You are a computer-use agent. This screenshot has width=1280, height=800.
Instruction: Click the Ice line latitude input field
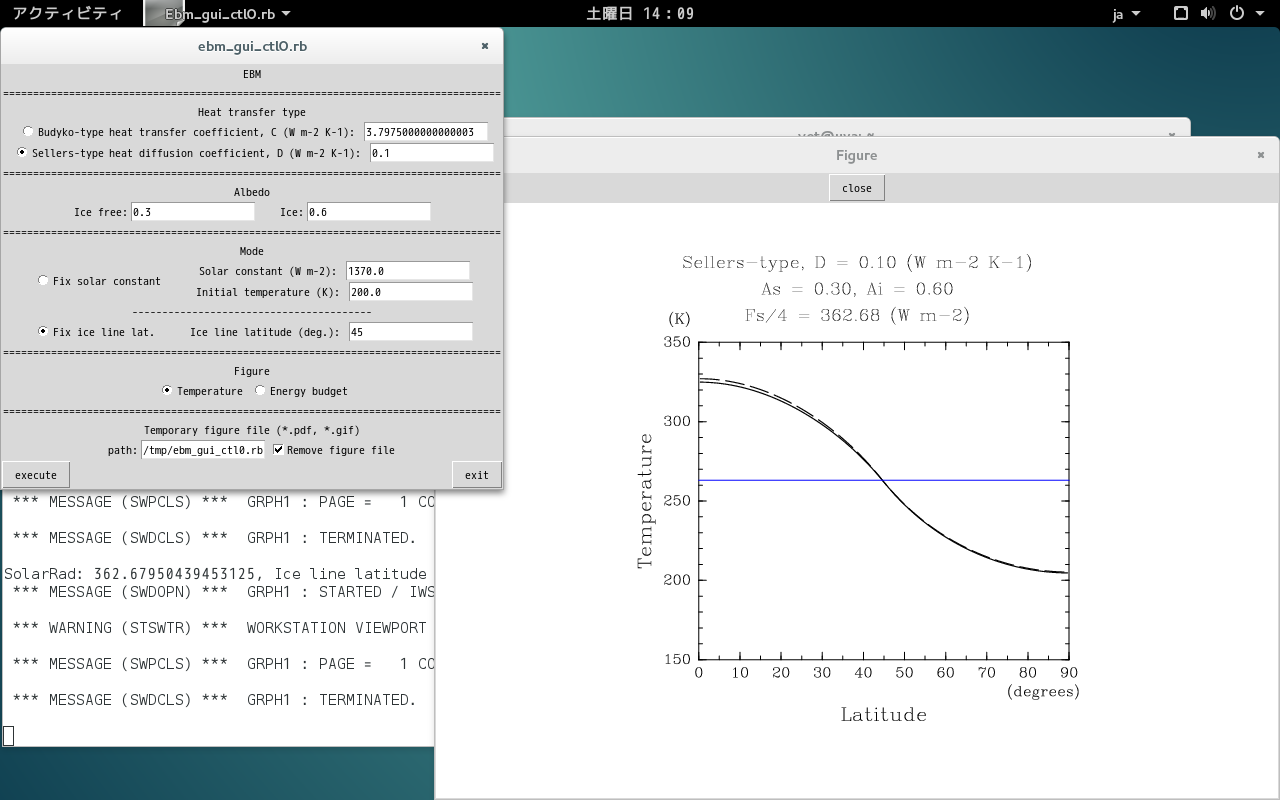(x=410, y=332)
